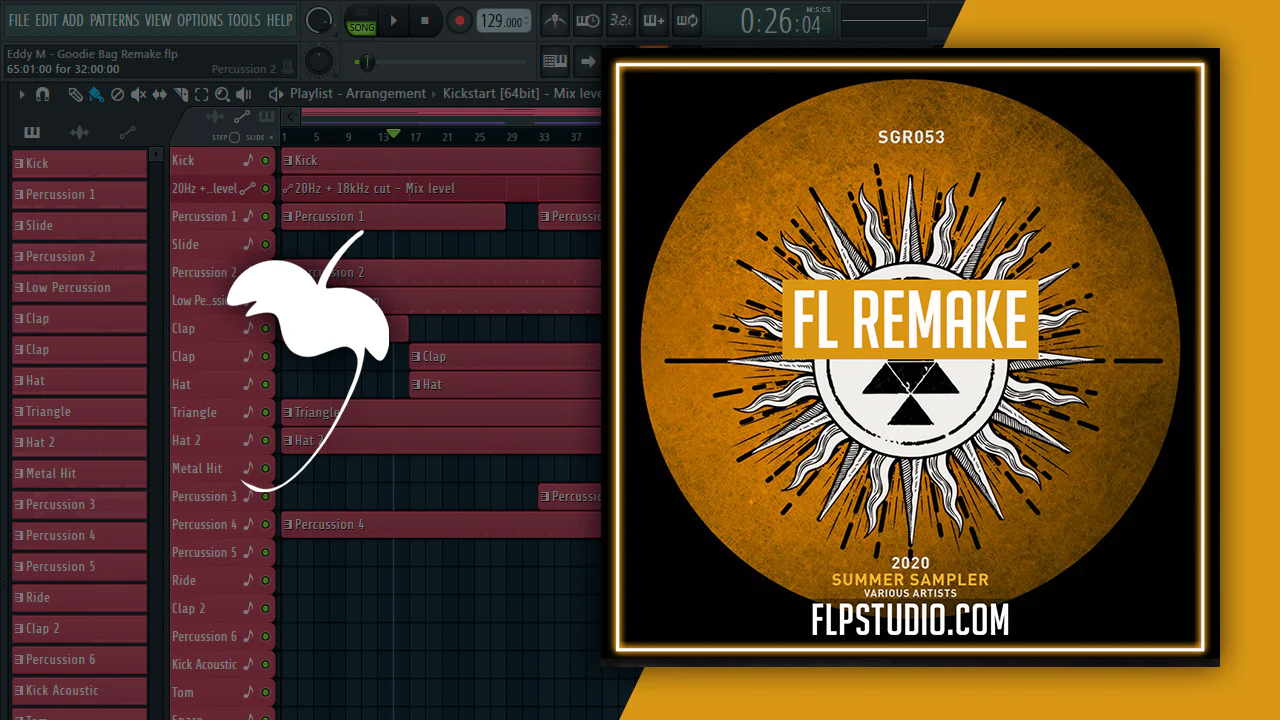The width and height of the screenshot is (1280, 720).
Task: Select the Slip tool double-arrow icon
Action: [159, 94]
